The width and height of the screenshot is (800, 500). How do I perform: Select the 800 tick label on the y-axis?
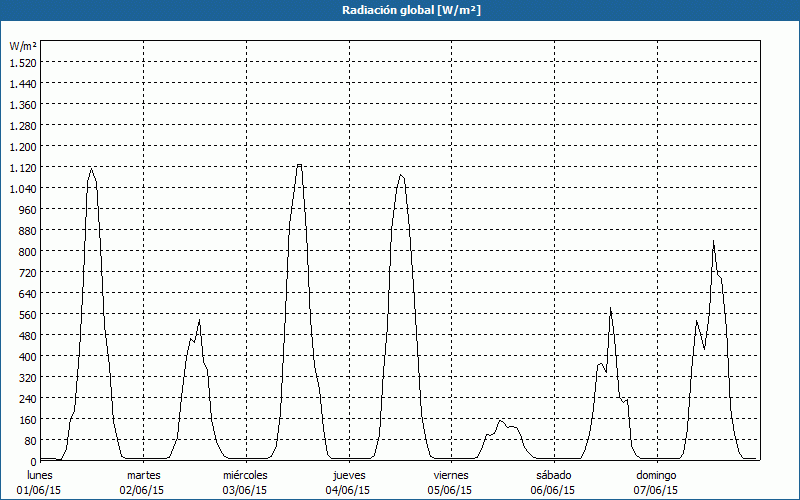click(x=27, y=251)
